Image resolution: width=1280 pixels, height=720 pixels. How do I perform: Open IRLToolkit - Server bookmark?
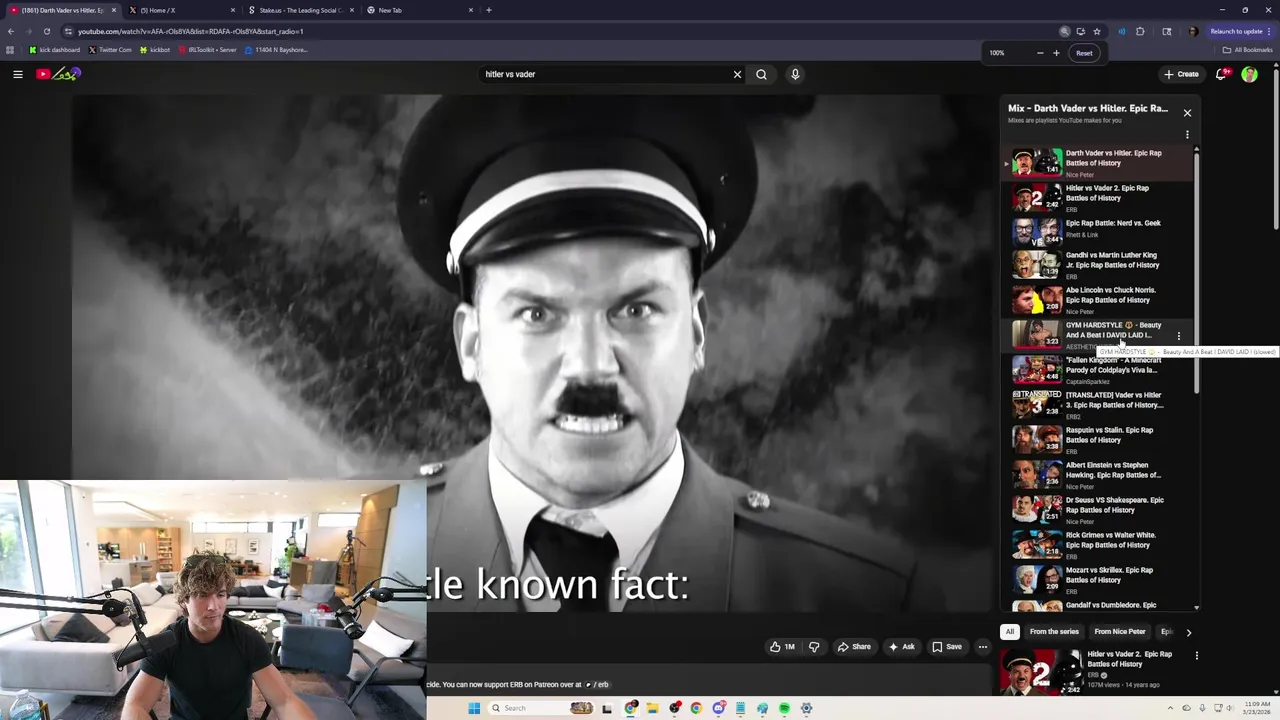(x=208, y=50)
